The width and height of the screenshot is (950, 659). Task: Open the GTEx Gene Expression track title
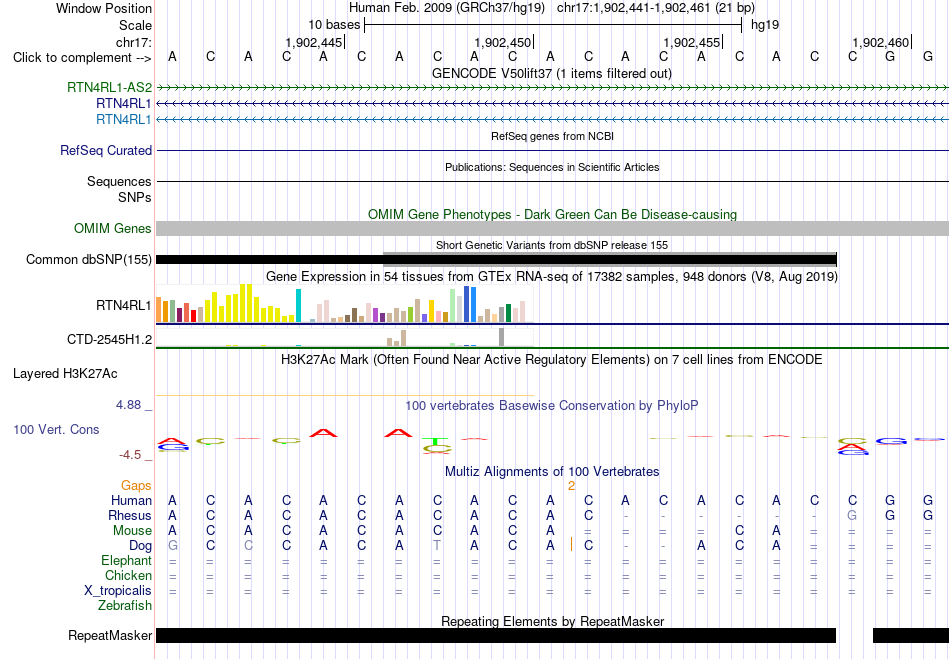point(552,277)
